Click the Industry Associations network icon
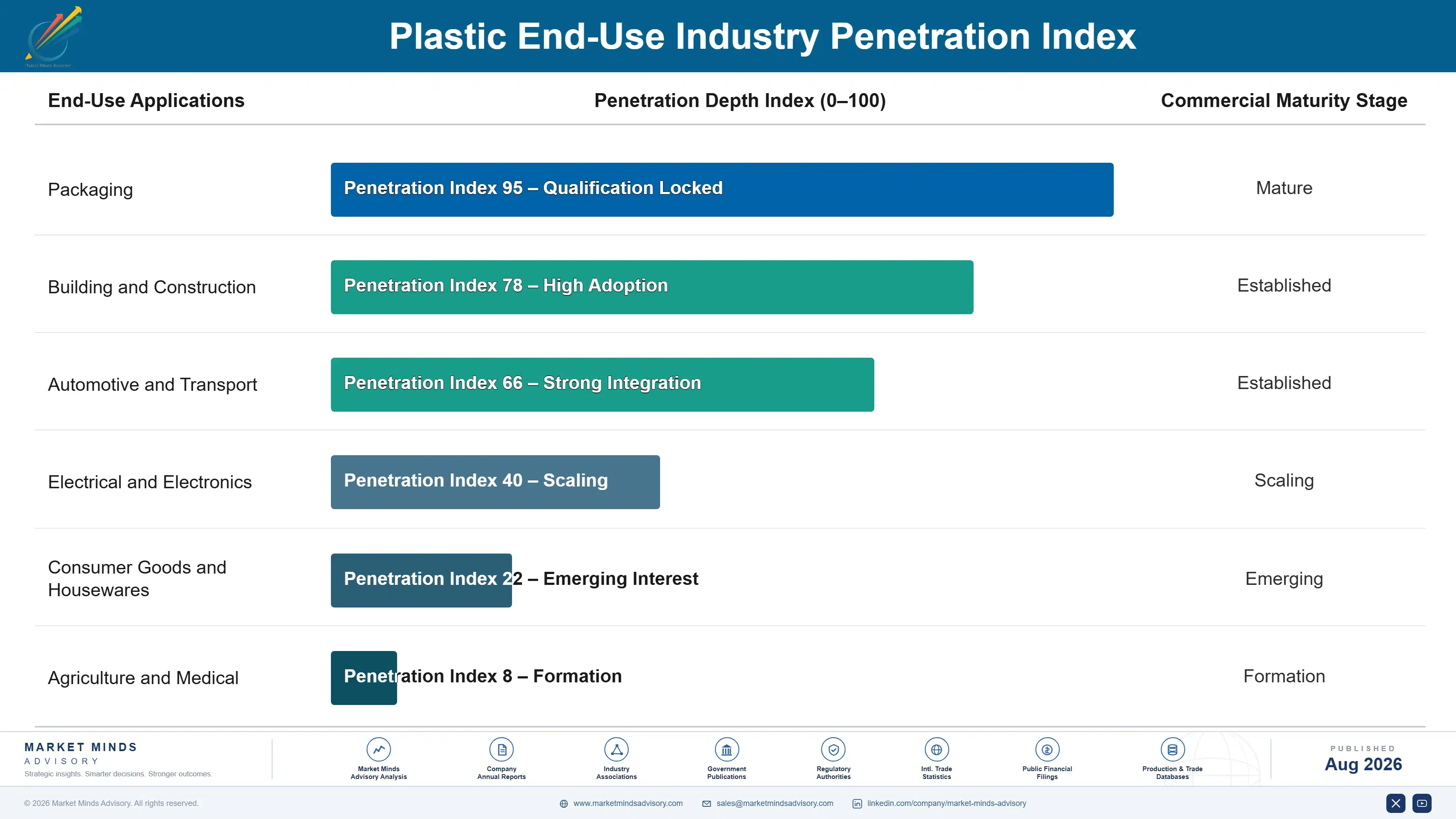Image resolution: width=1456 pixels, height=819 pixels. tap(616, 749)
